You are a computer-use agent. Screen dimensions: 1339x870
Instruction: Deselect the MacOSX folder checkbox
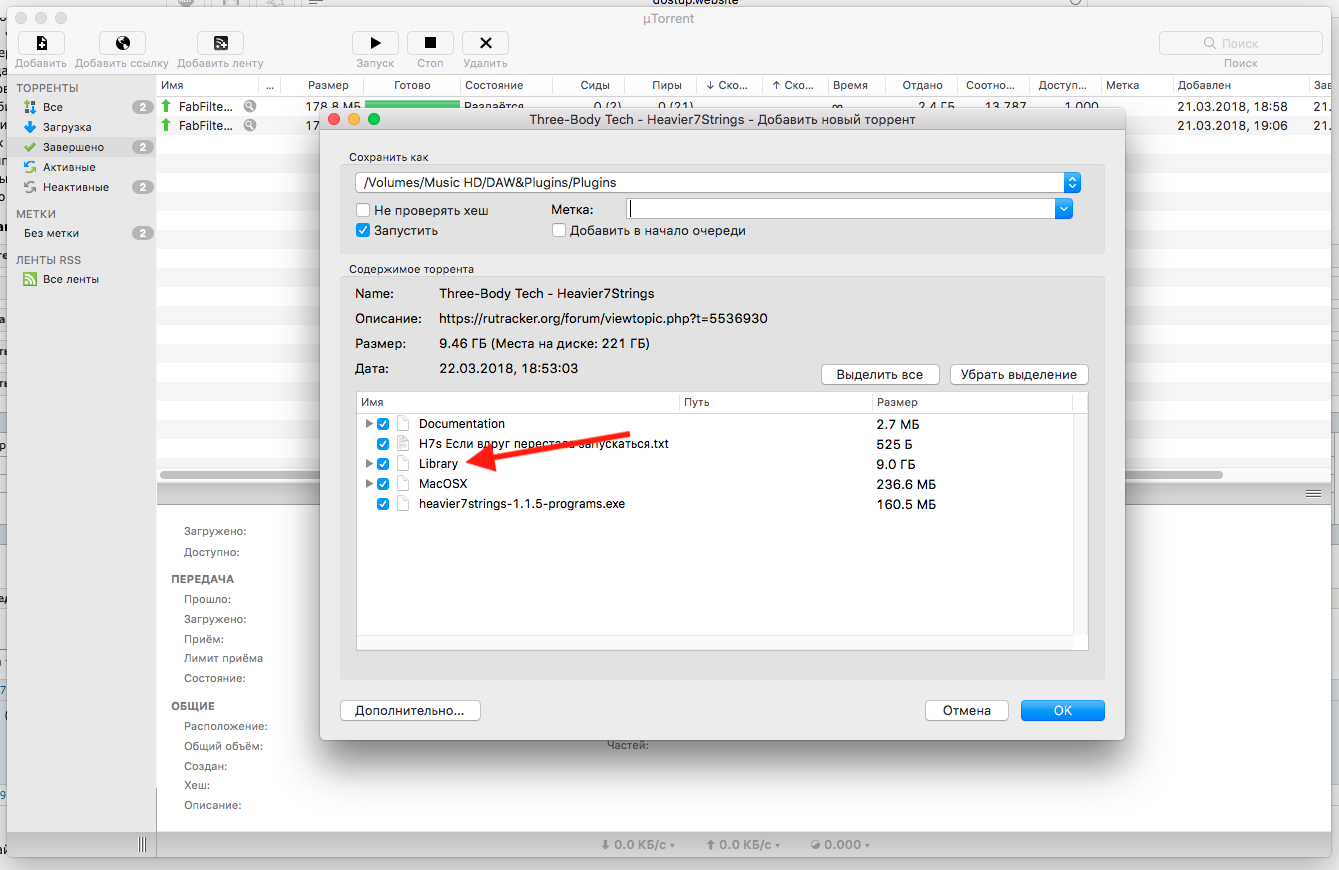(383, 484)
